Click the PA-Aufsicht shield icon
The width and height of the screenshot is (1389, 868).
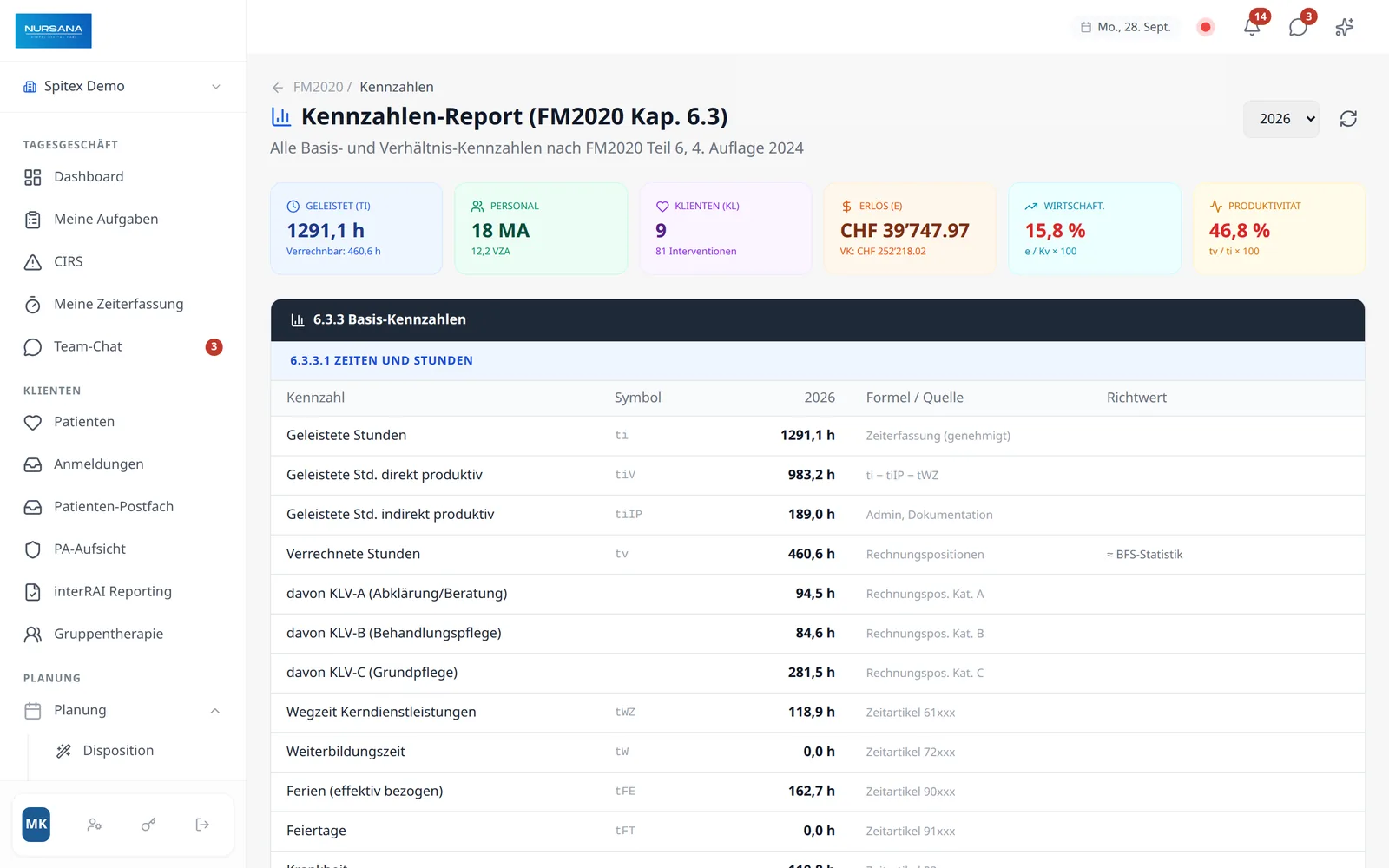pos(33,549)
